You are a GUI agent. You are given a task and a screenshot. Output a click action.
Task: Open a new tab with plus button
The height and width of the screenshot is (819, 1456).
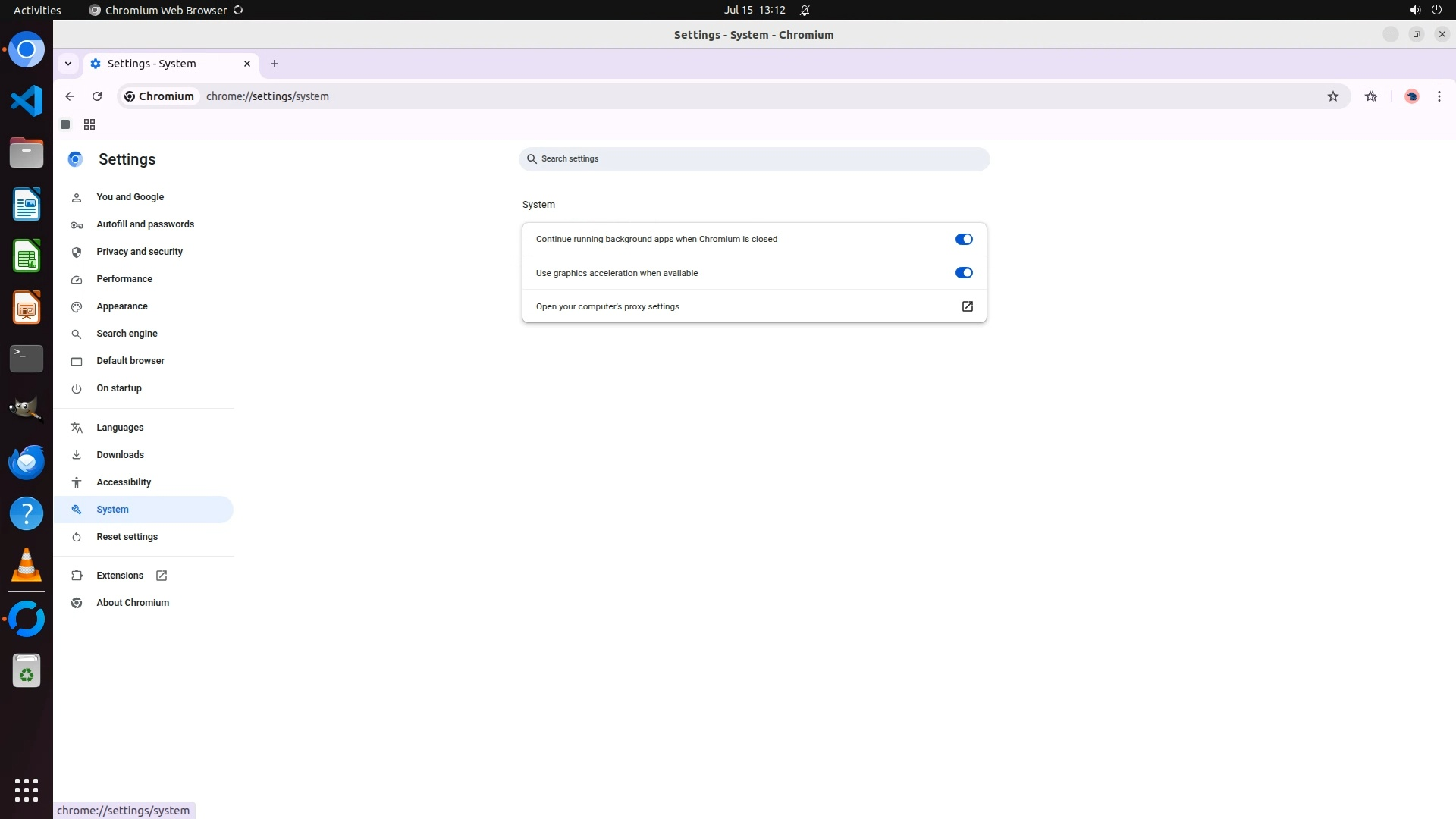pos(275,64)
